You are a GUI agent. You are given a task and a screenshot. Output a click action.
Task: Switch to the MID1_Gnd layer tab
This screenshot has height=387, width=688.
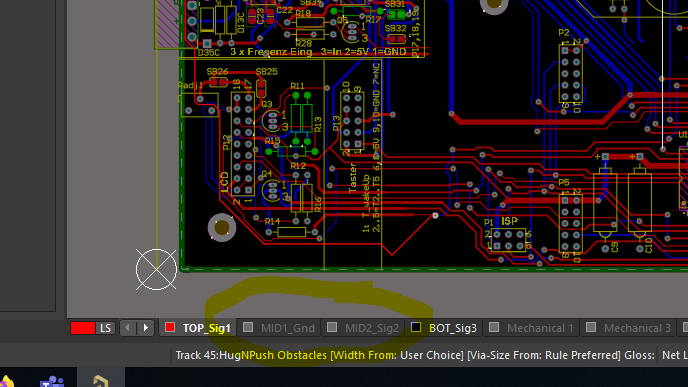tap(279, 328)
